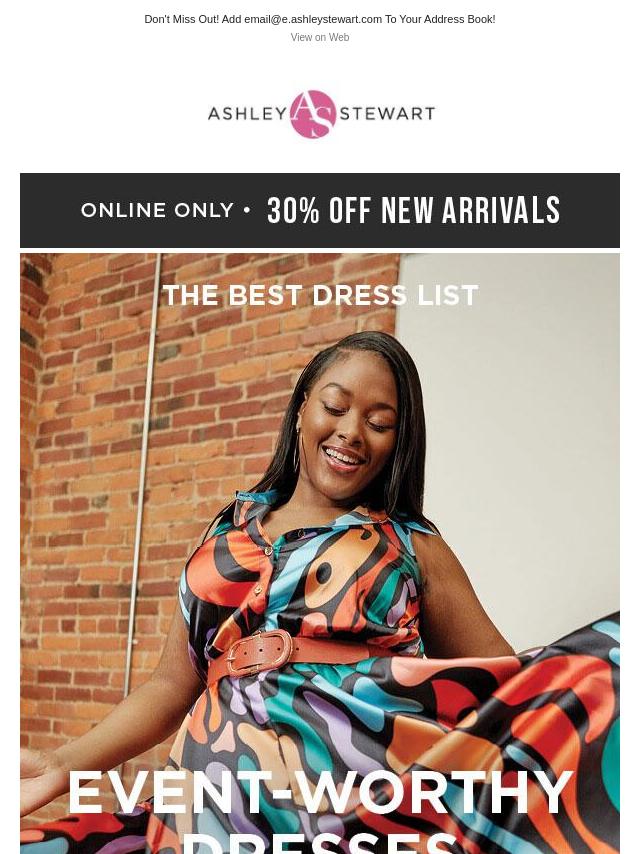Click the bullet dot in the black banner

(248, 210)
